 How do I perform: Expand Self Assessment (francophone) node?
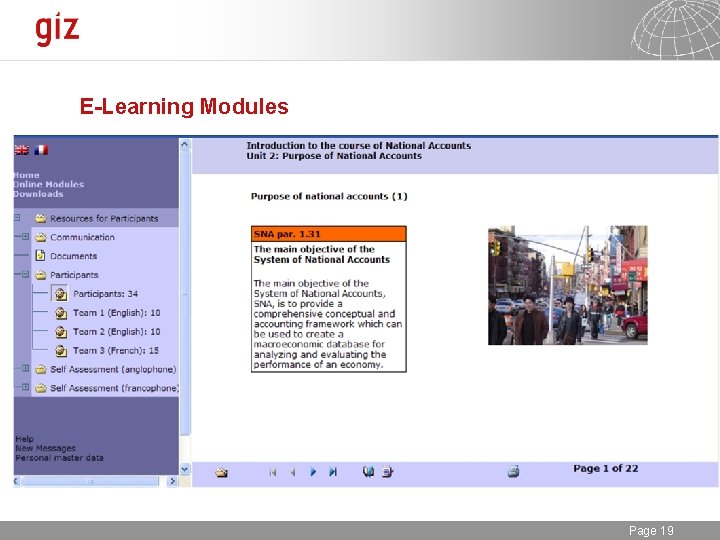pos(25,387)
